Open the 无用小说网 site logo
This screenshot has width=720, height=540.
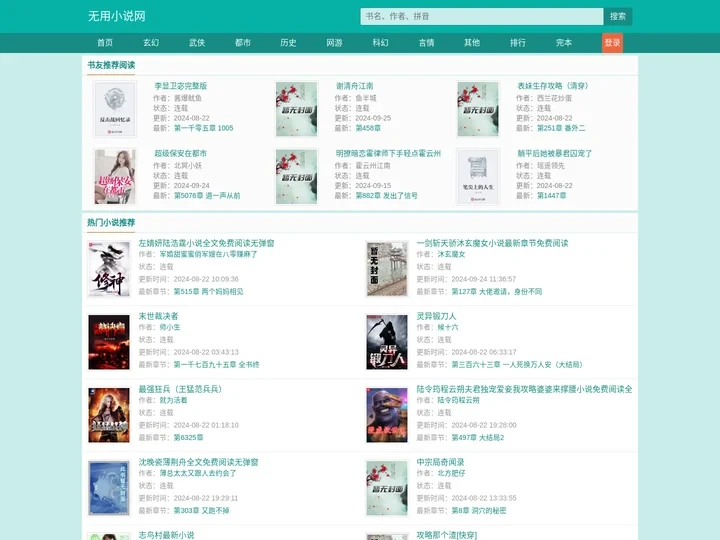tap(117, 16)
